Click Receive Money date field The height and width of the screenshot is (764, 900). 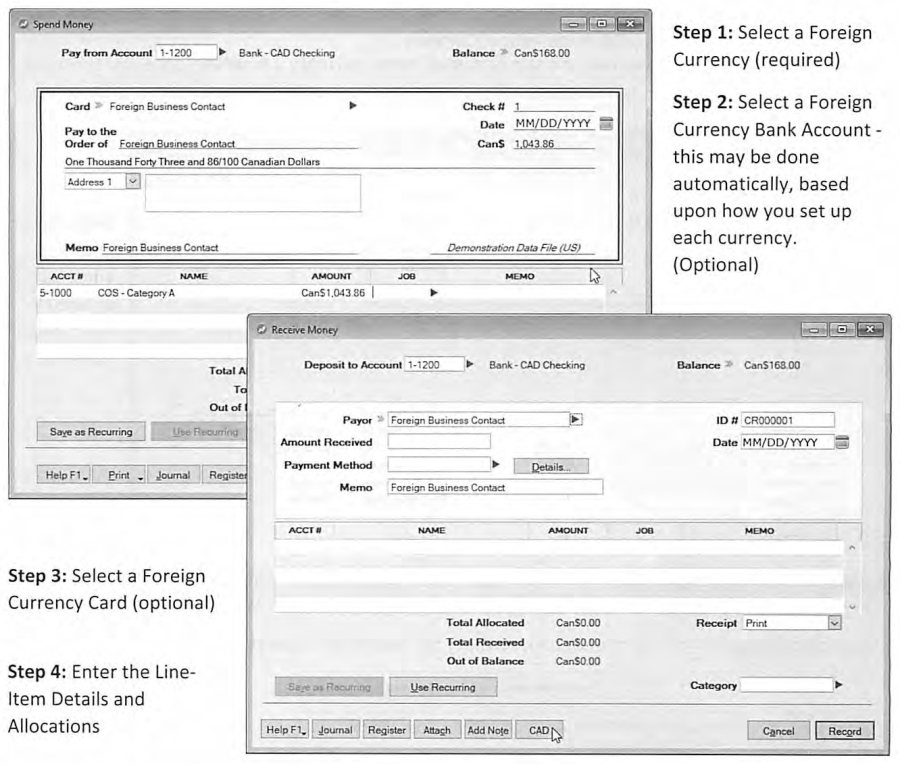787,442
